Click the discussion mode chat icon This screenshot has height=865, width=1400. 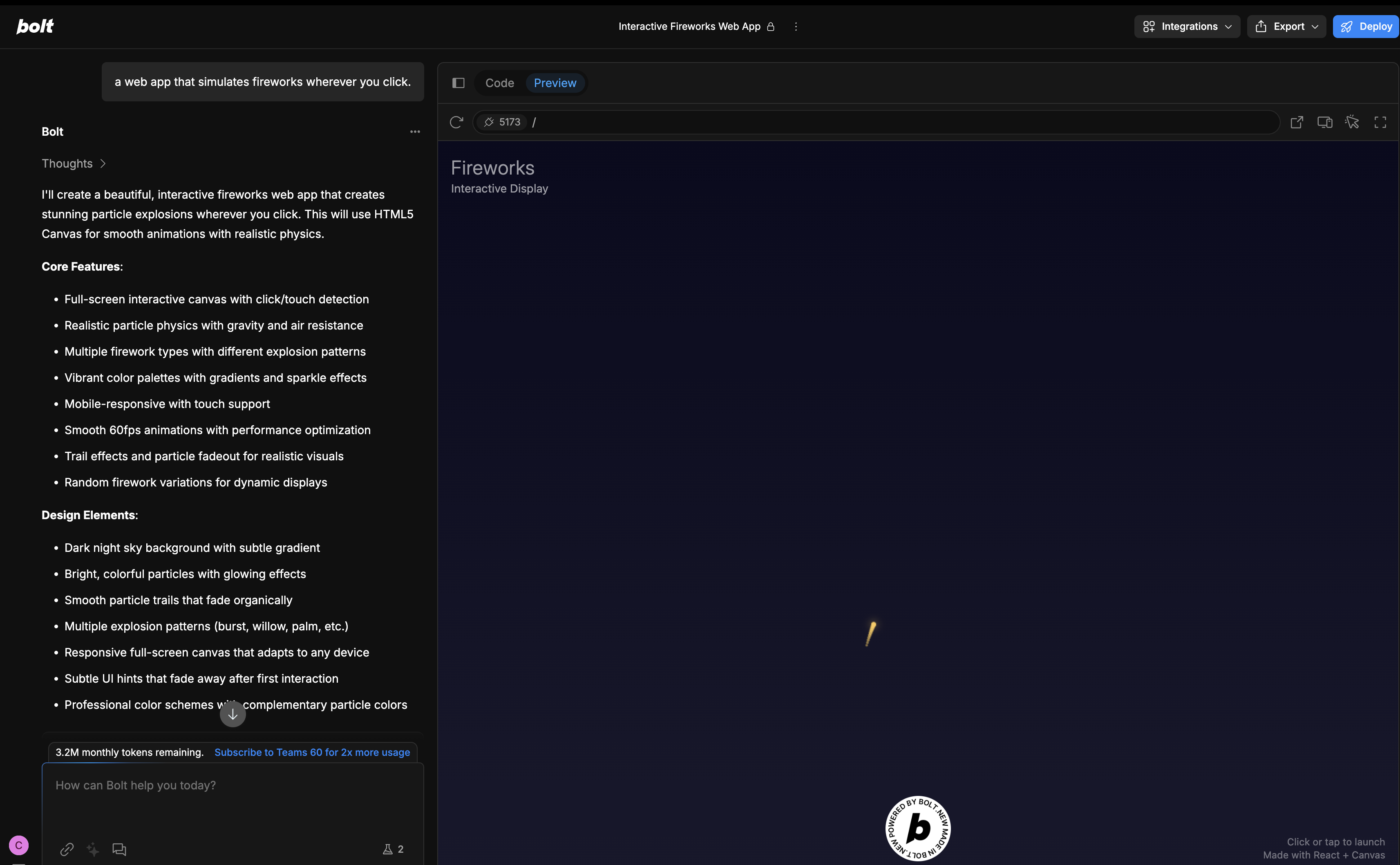119,849
